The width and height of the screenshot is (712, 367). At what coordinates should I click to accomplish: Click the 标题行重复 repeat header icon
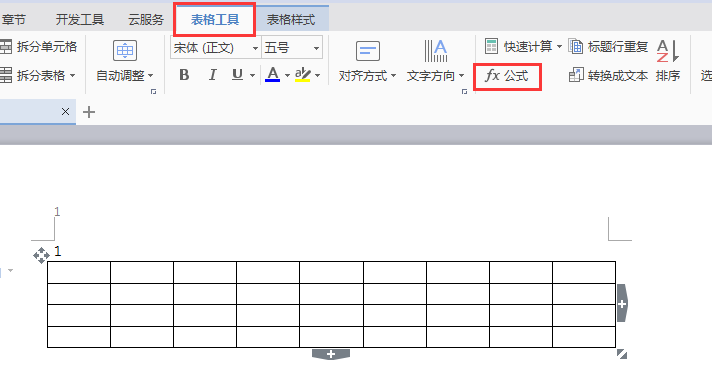(x=576, y=46)
